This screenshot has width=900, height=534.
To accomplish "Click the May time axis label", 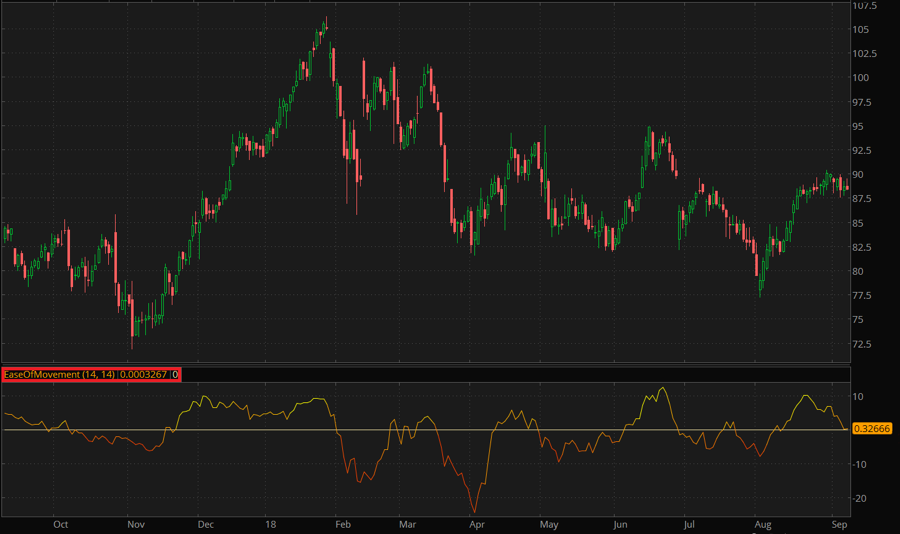I will click(549, 523).
